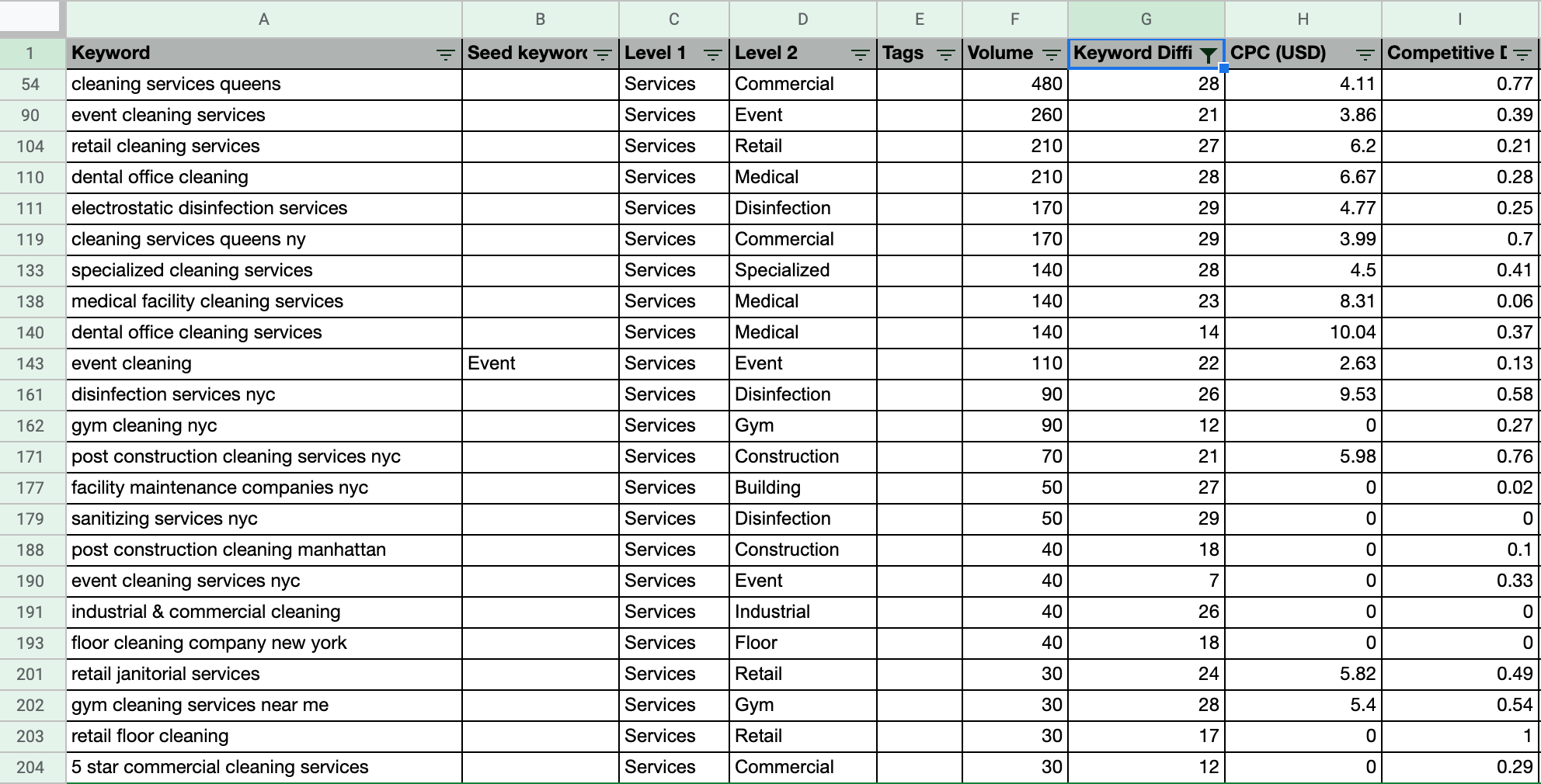
Task: Click the Volume header cell
Action: click(1015, 54)
